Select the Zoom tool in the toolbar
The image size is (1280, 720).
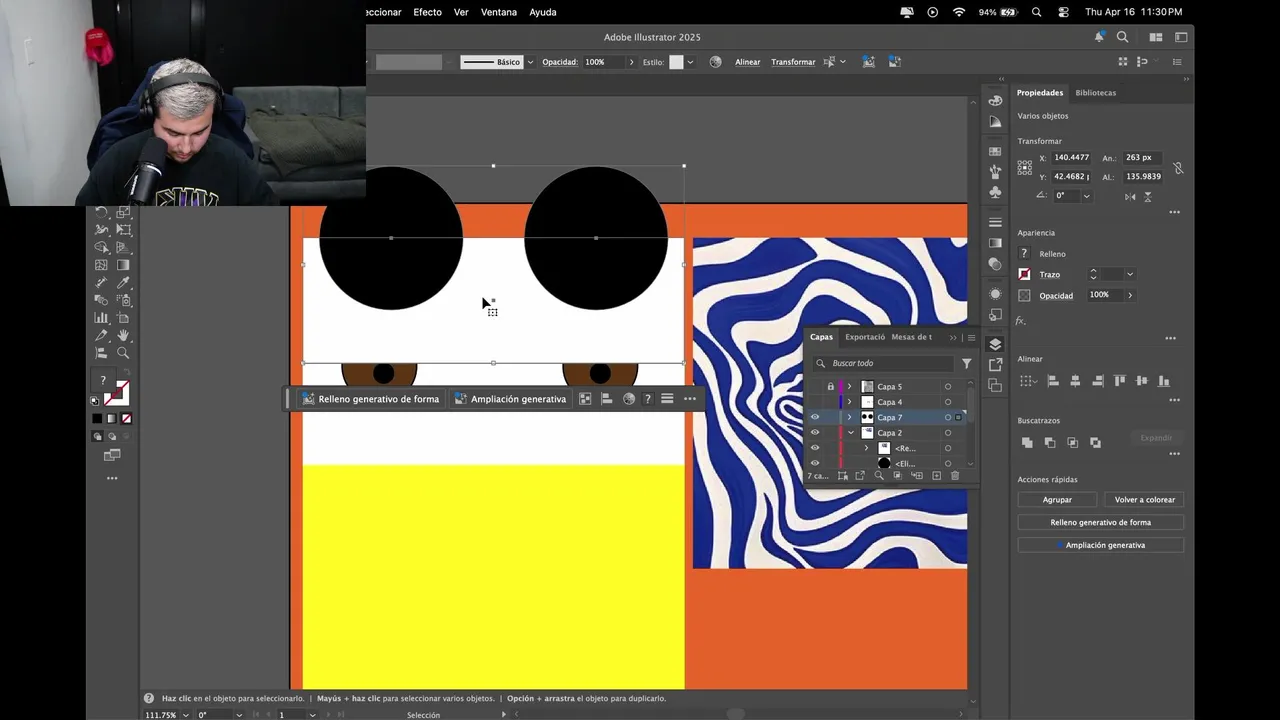(x=123, y=353)
